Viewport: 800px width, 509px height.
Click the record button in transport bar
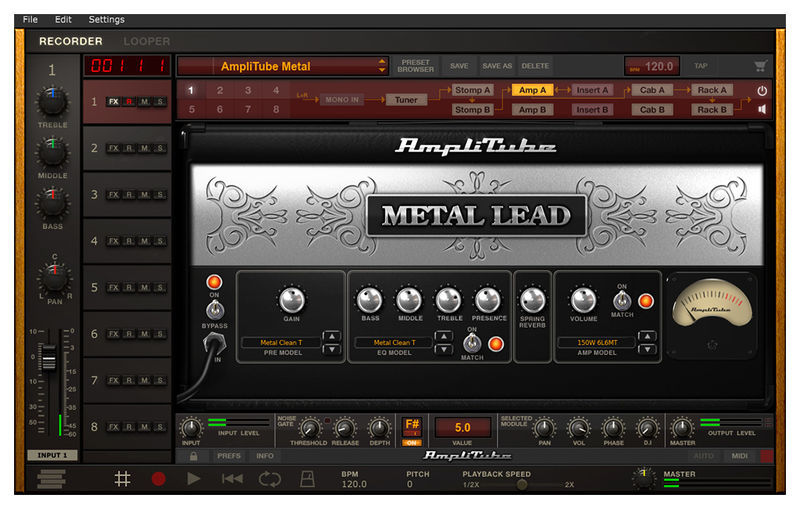point(159,478)
